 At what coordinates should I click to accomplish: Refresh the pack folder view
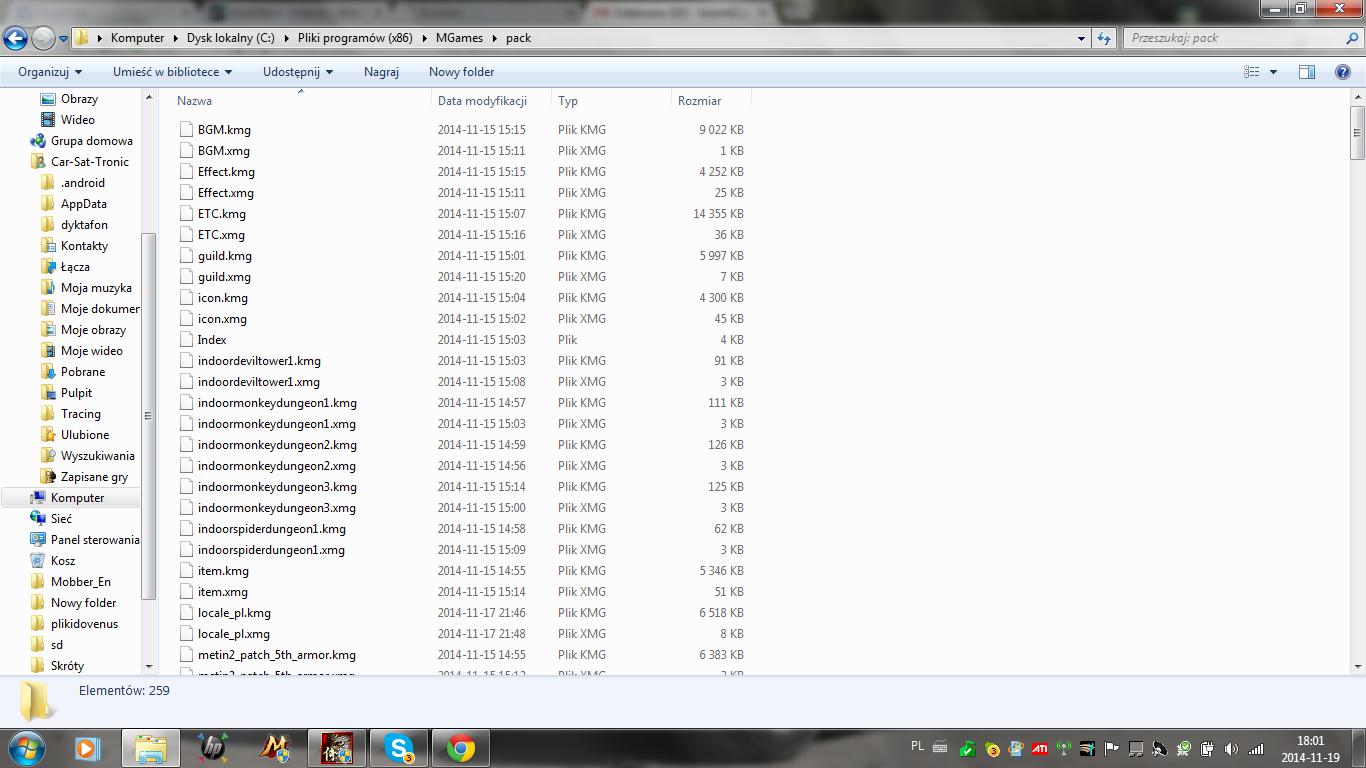(x=1104, y=38)
